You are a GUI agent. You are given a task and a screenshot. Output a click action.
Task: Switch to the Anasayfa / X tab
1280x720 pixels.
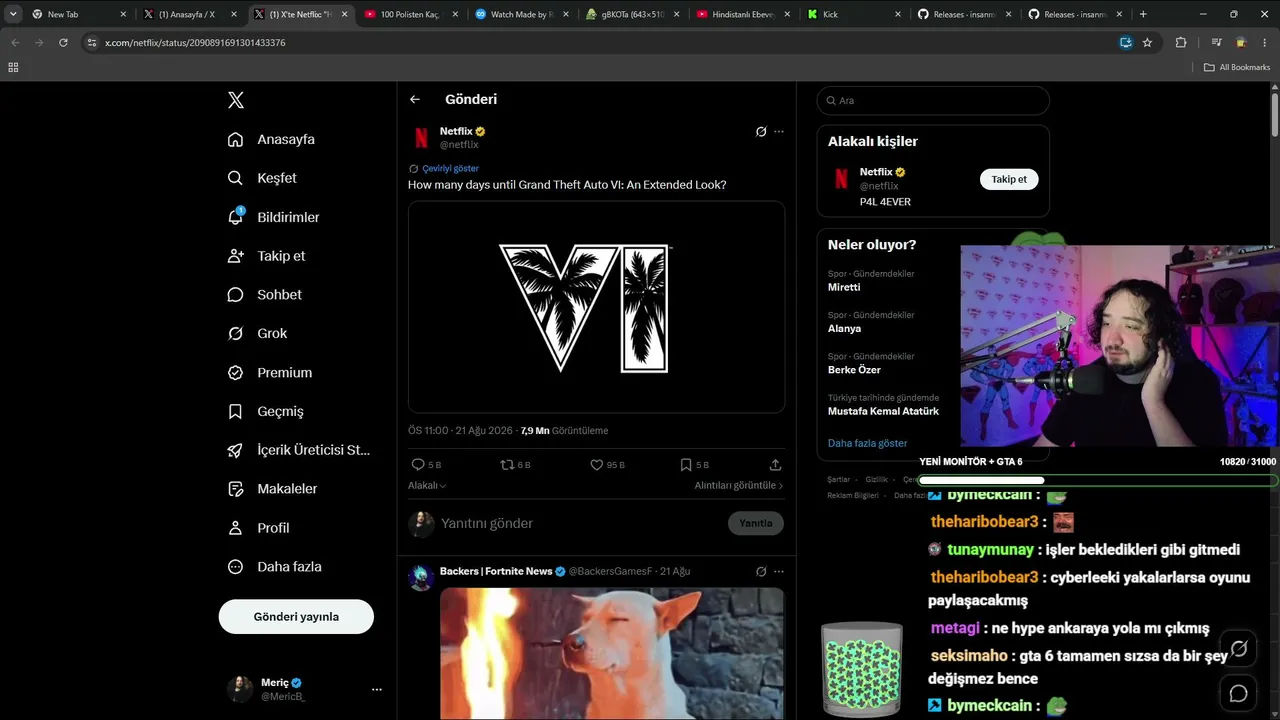coord(188,14)
